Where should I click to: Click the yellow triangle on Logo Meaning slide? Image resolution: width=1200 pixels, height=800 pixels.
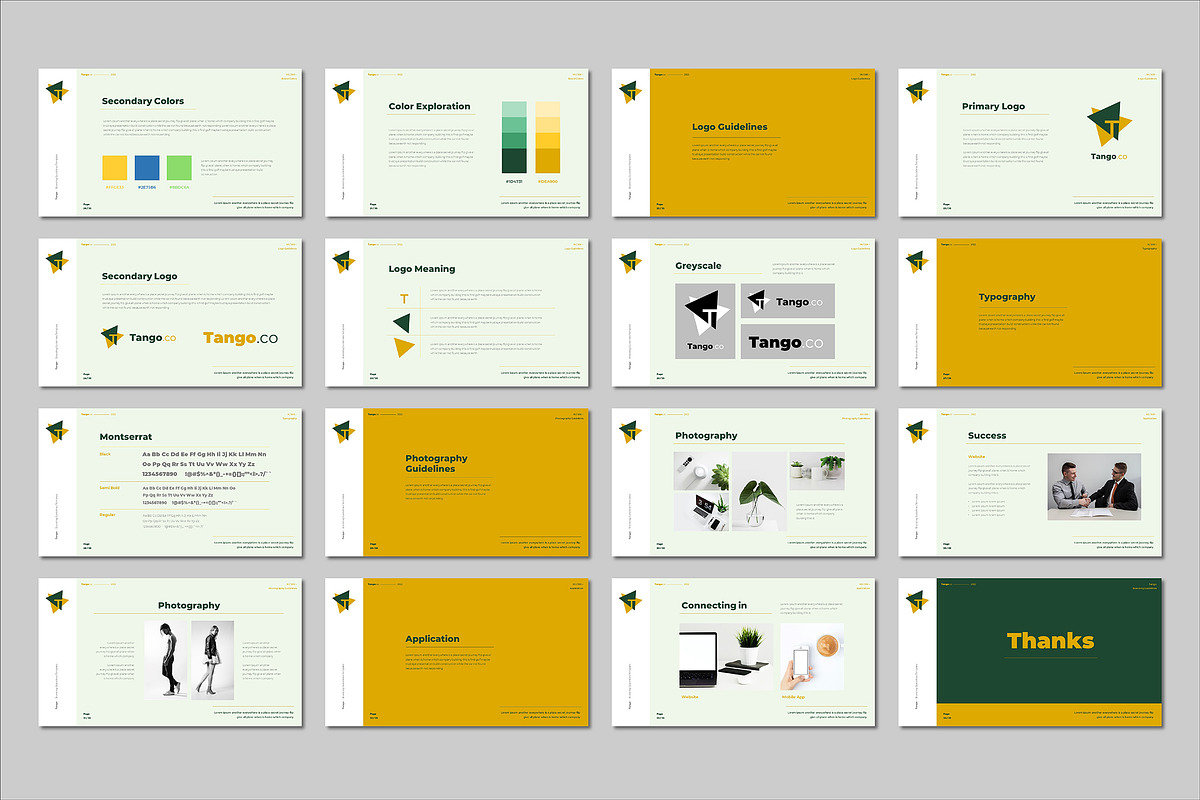click(403, 348)
